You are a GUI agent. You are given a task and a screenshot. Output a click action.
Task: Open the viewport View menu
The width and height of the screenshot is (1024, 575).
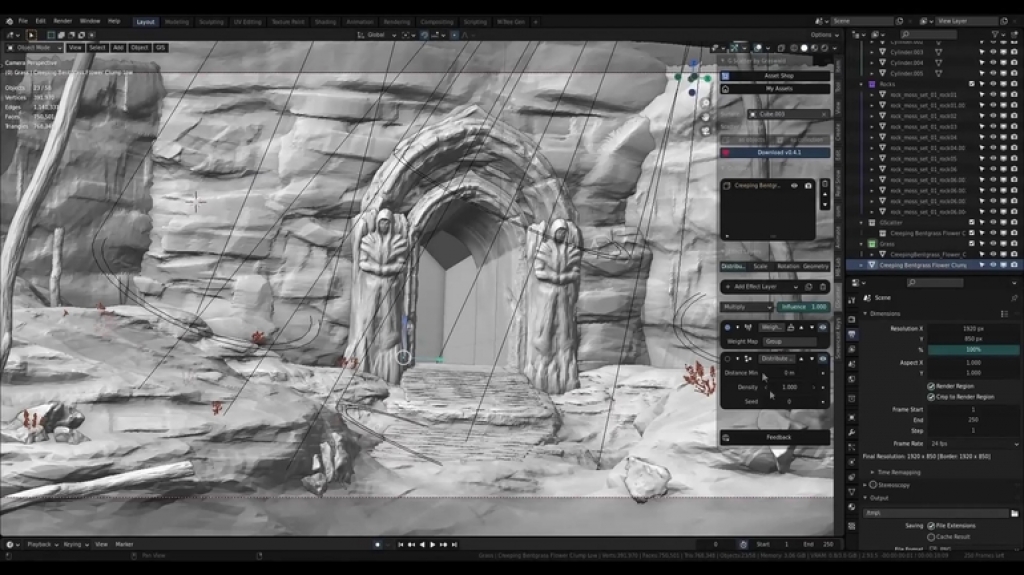click(x=75, y=48)
